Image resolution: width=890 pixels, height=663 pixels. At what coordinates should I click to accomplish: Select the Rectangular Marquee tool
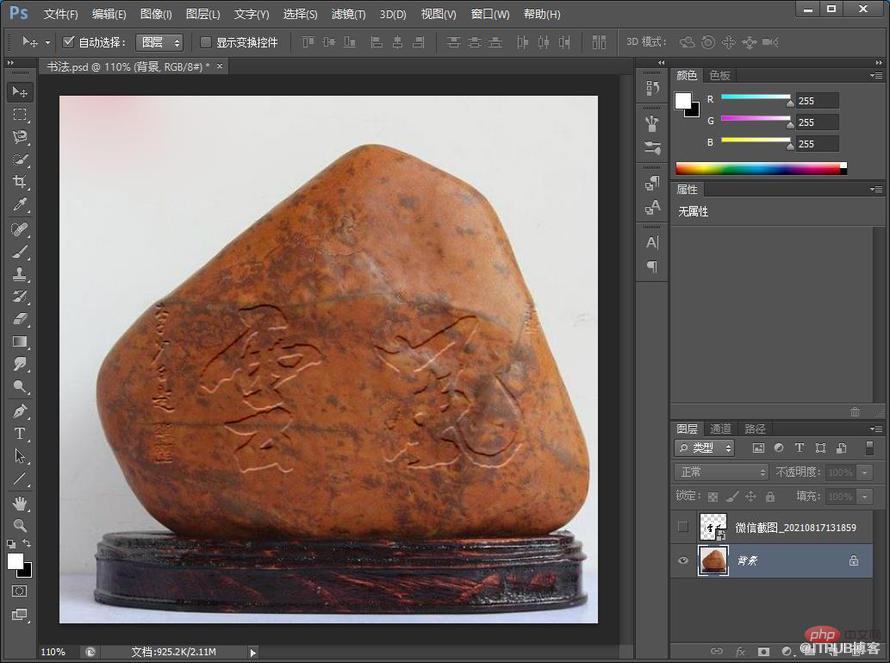tap(20, 115)
